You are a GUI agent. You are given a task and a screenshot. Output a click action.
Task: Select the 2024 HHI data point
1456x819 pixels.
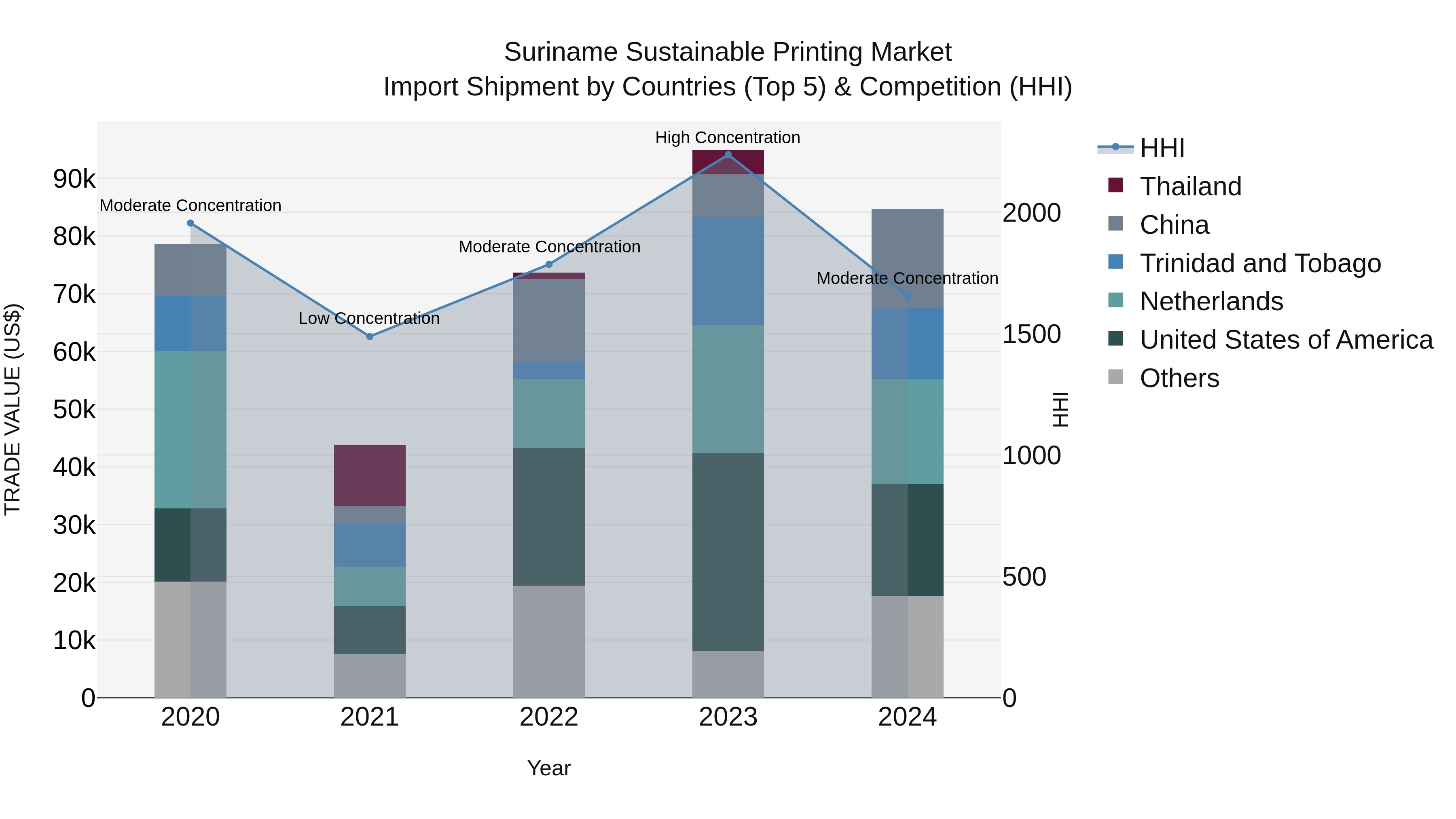[x=907, y=296]
